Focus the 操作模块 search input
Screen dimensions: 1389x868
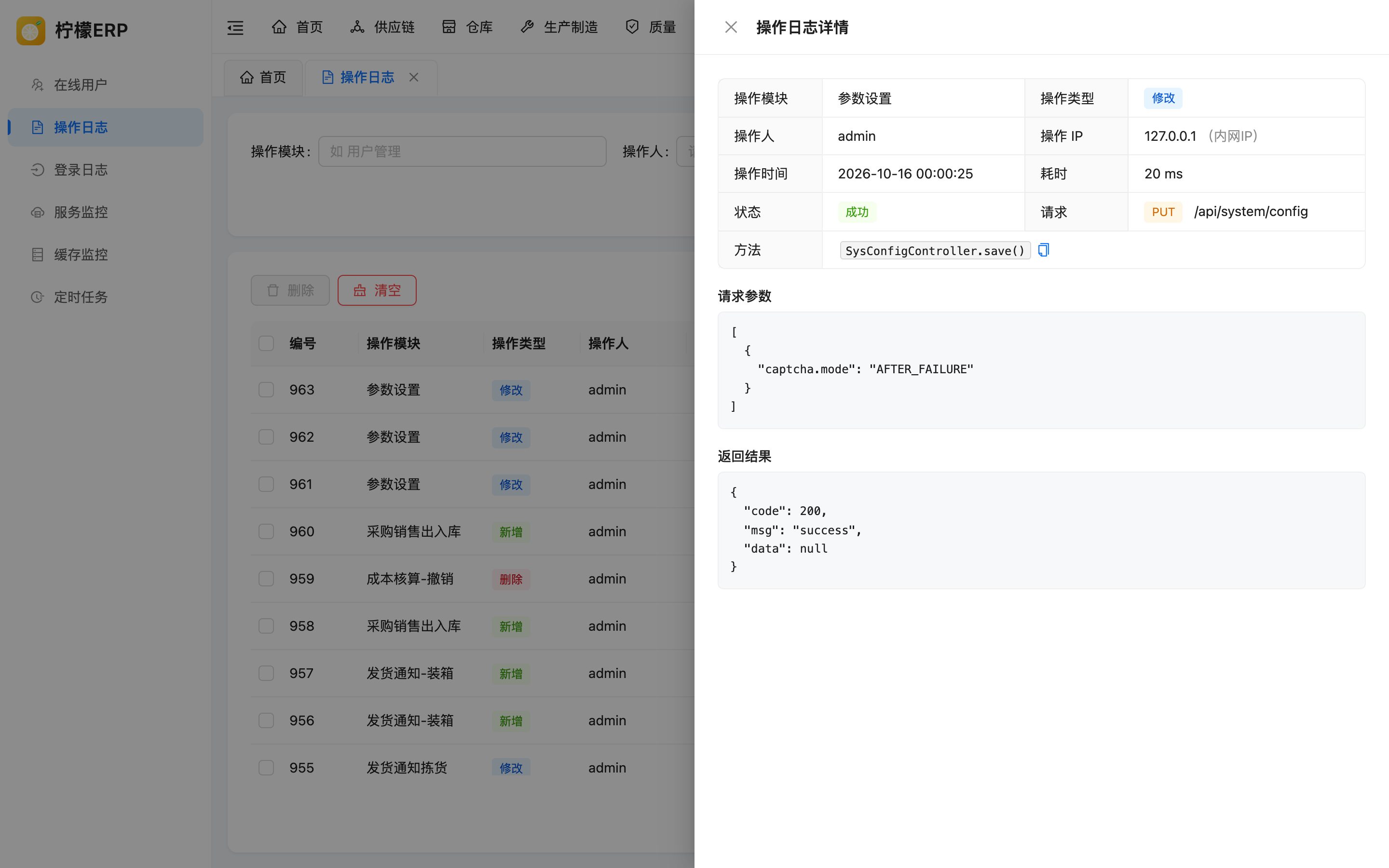(463, 151)
